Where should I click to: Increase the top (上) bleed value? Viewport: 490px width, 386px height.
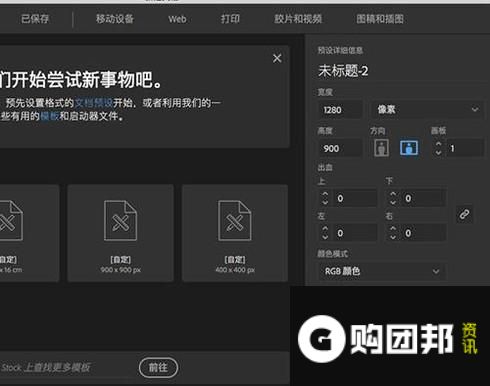tap(325, 194)
